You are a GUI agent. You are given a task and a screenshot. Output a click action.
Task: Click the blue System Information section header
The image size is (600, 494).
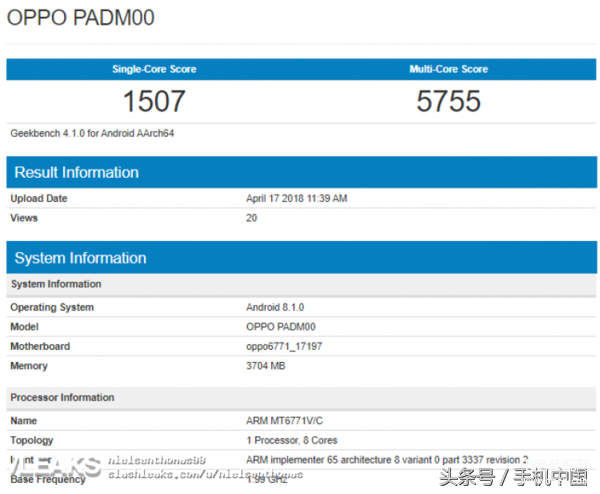click(x=302, y=258)
